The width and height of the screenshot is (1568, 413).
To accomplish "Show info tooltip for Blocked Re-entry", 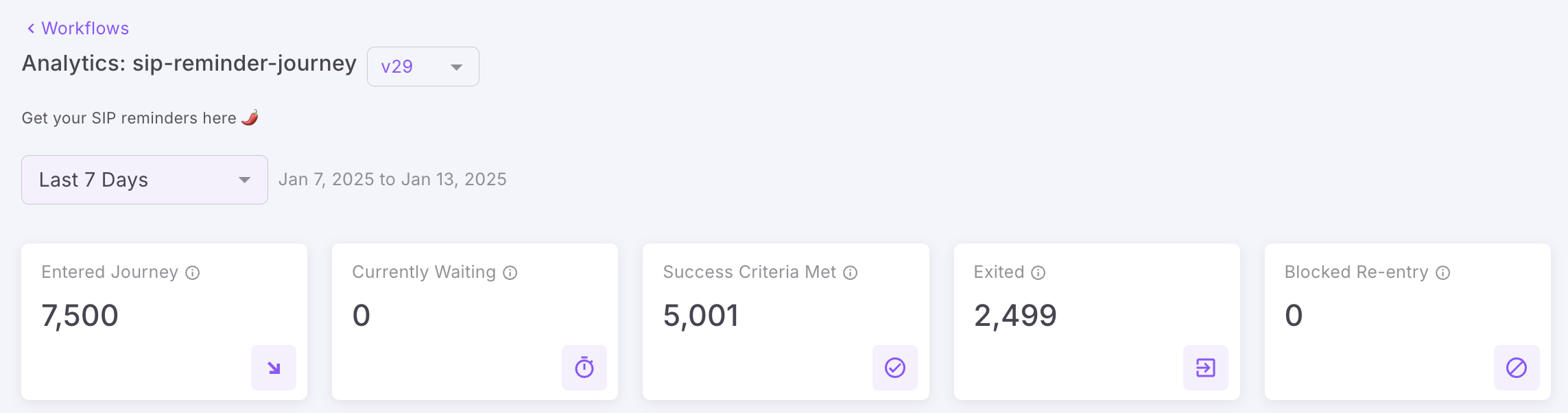I will point(1443,273).
